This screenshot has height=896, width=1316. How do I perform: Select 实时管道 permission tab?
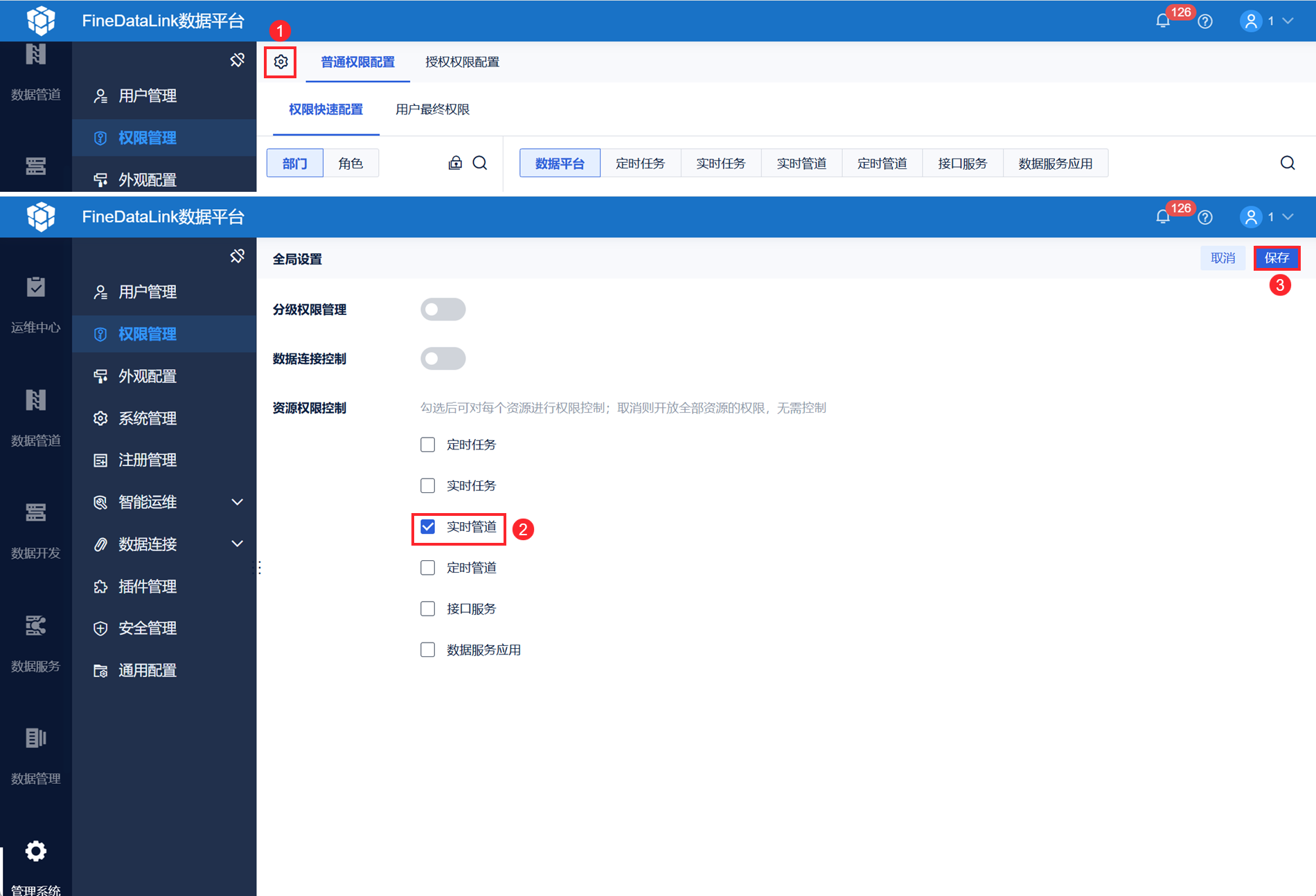(801, 163)
